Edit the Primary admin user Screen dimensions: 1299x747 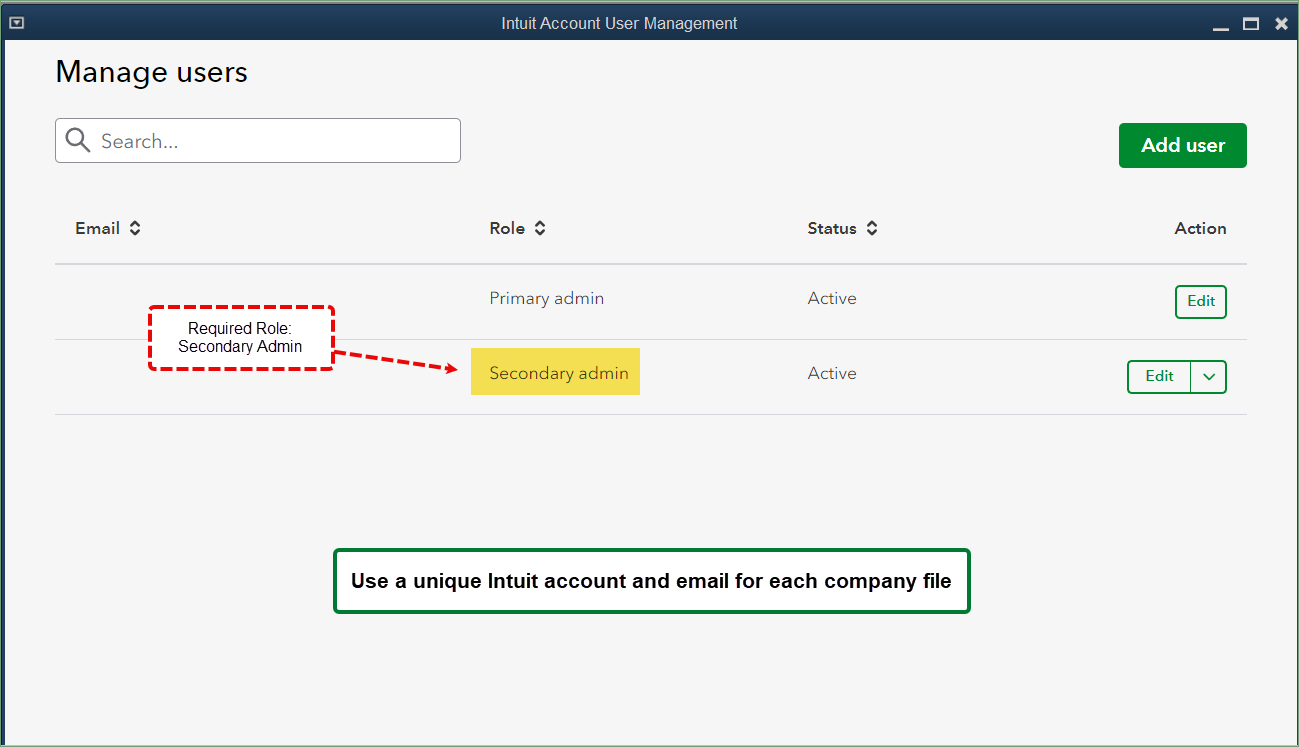click(x=1201, y=302)
